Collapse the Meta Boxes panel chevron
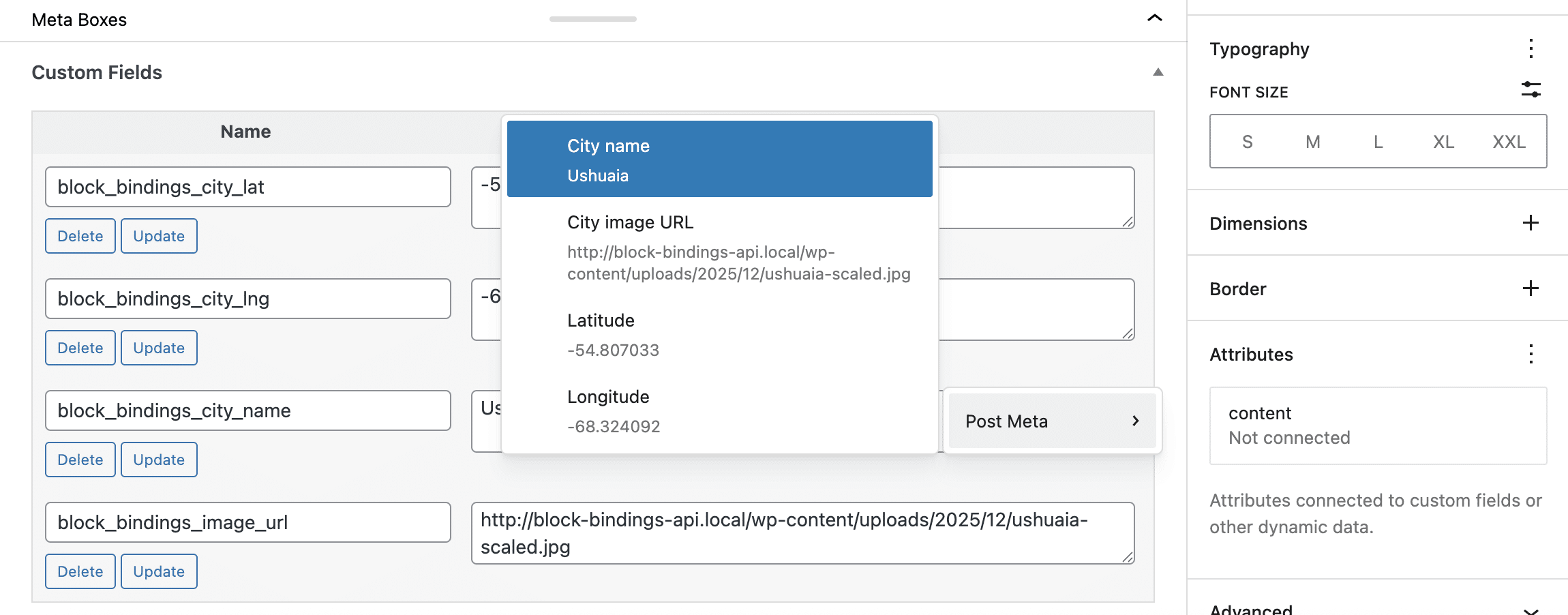The image size is (1568, 615). click(1155, 19)
